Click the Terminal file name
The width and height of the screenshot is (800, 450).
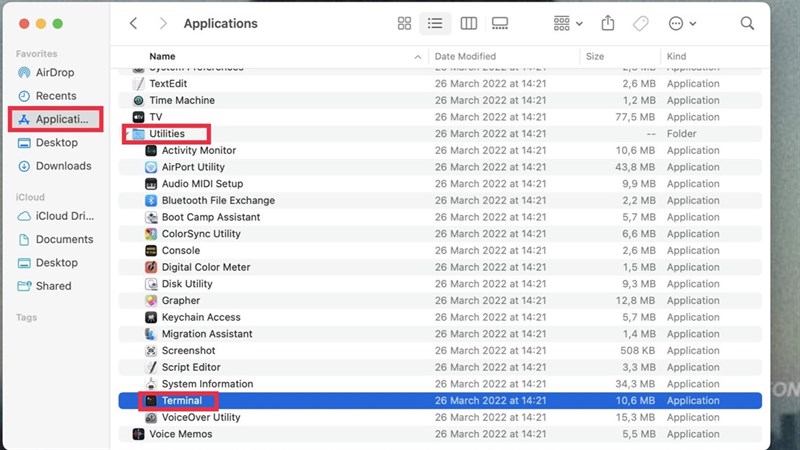[x=182, y=401]
